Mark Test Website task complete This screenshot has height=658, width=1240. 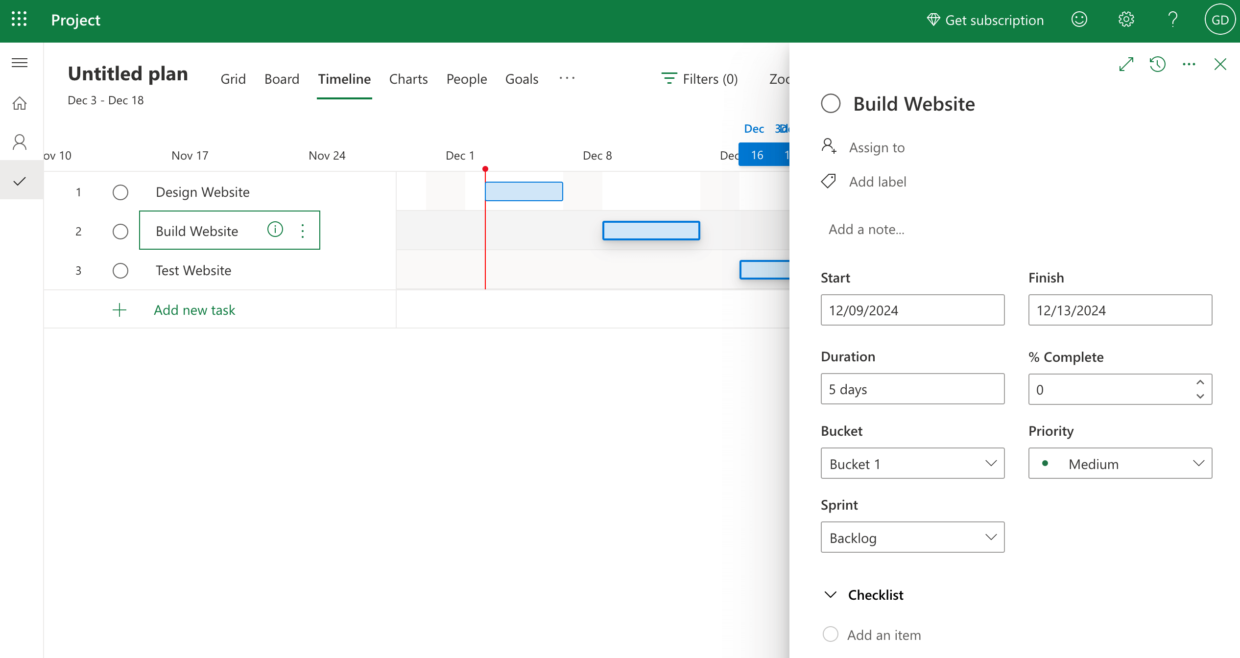(120, 270)
